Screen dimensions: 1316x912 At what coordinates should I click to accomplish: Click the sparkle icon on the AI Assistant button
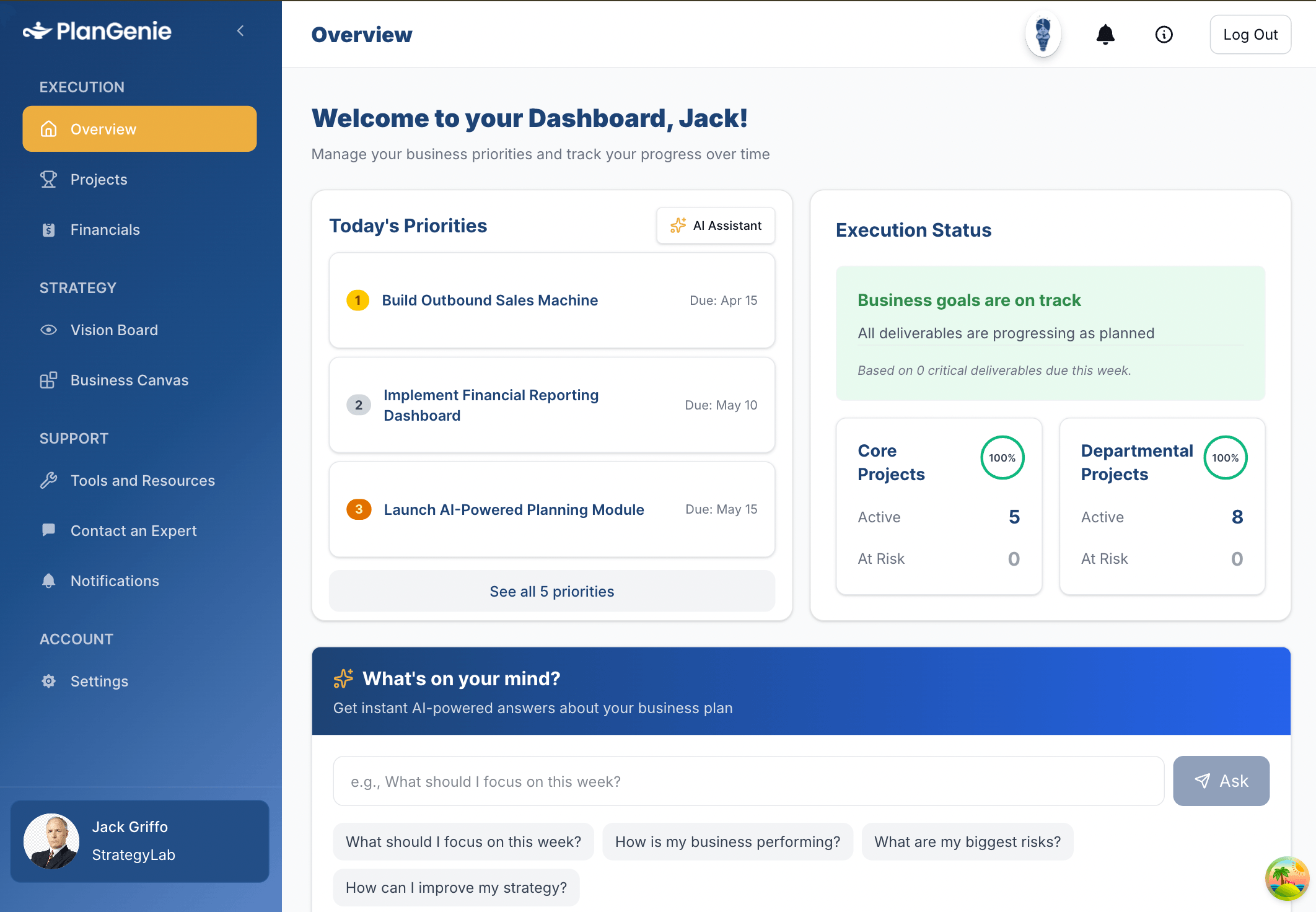(679, 226)
